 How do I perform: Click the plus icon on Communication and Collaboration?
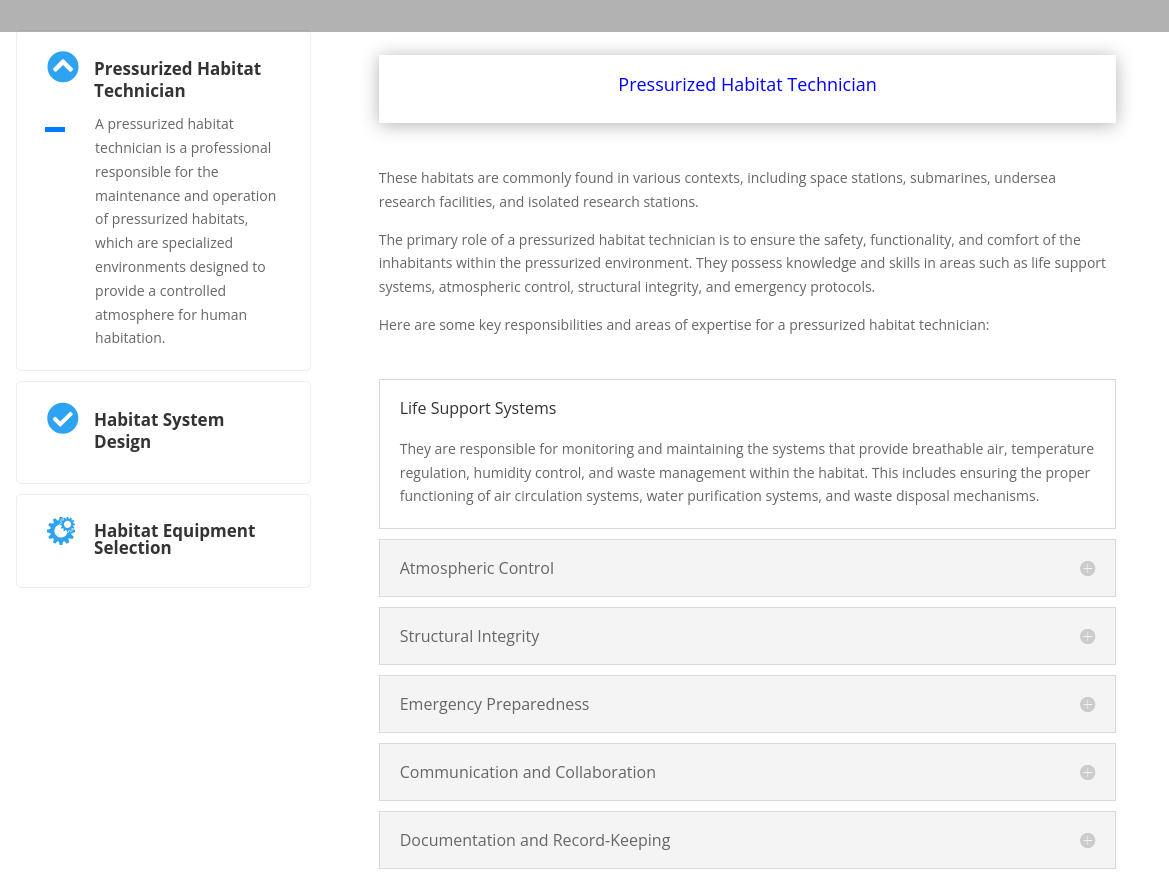click(1087, 772)
